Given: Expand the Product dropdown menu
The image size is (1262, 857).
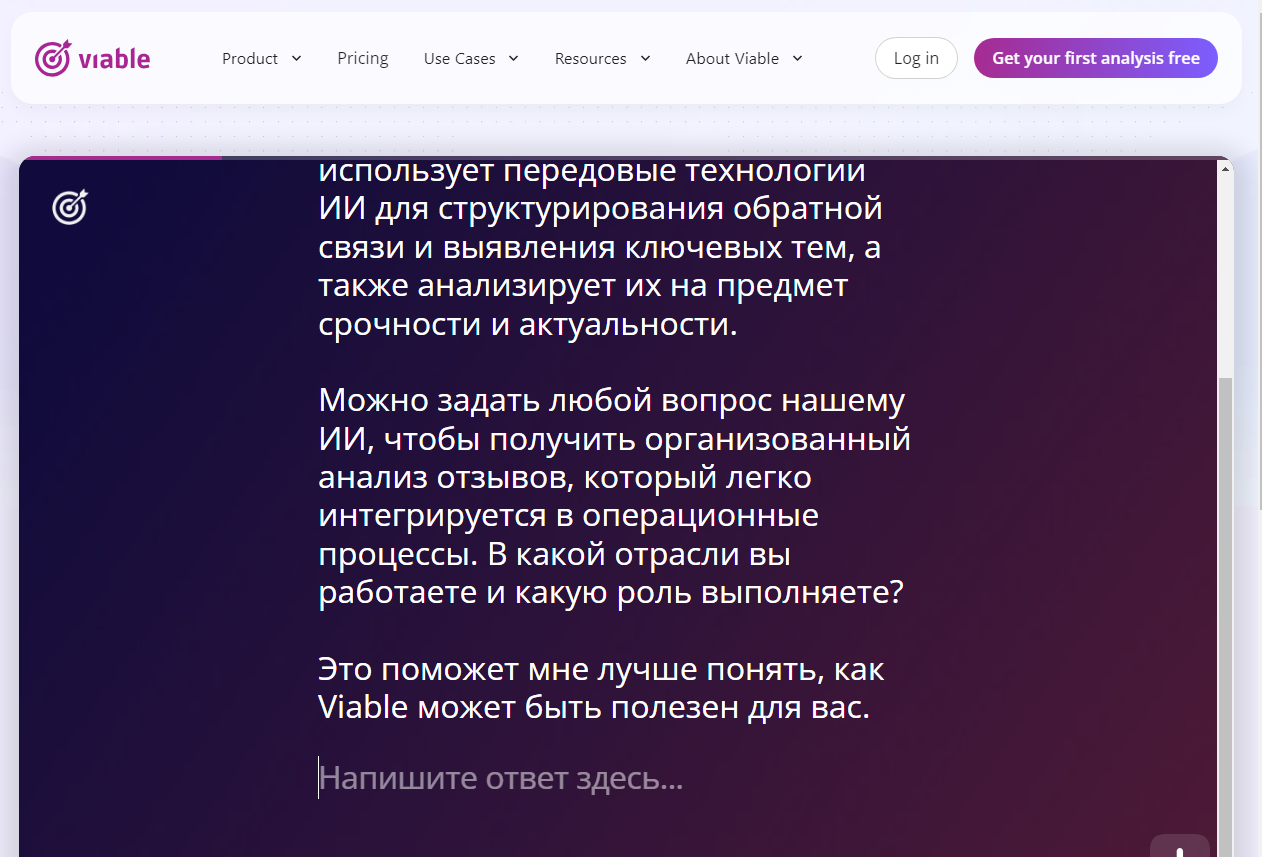Looking at the screenshot, I should [262, 58].
